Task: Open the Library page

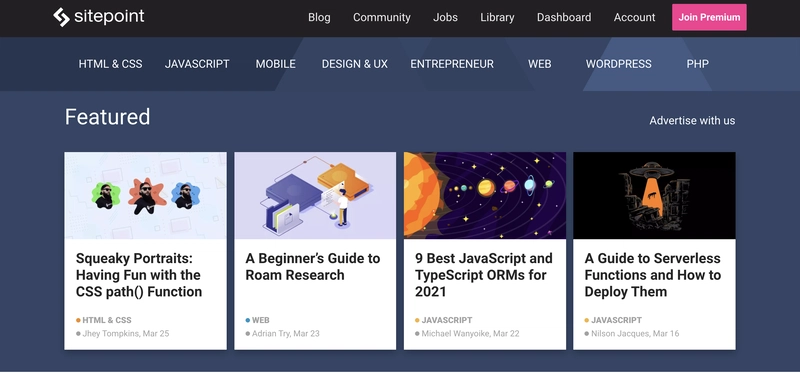Action: [x=497, y=17]
